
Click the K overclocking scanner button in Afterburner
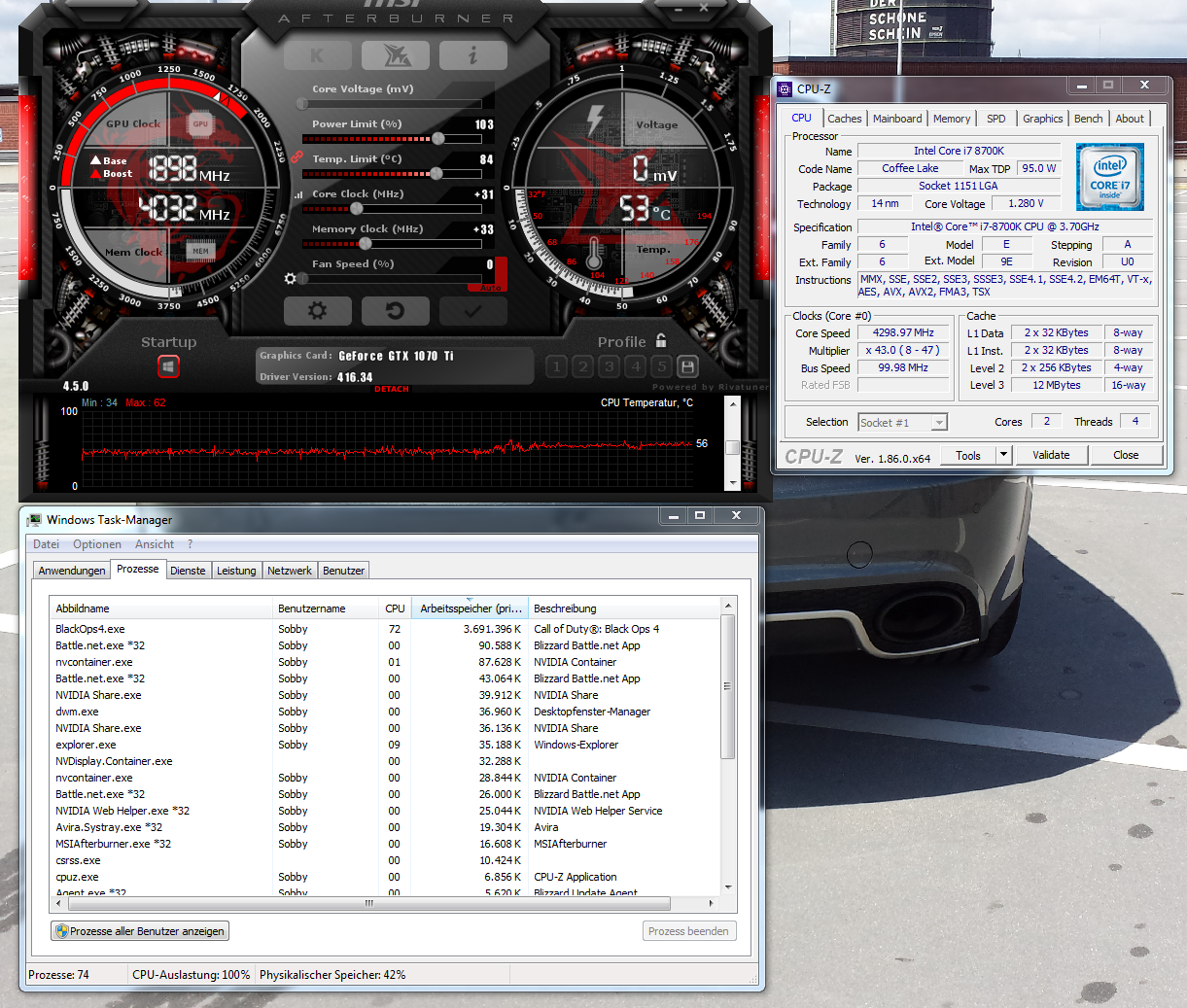(x=318, y=55)
